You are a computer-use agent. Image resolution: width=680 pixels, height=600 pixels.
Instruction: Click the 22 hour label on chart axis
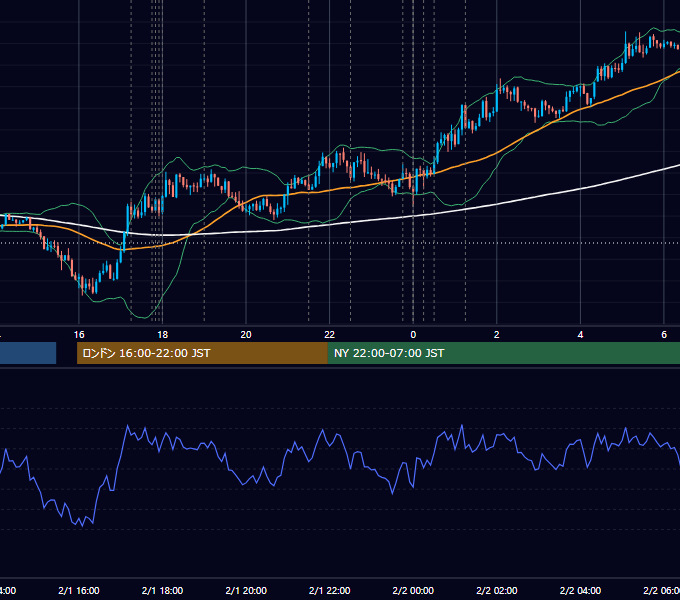point(330,335)
